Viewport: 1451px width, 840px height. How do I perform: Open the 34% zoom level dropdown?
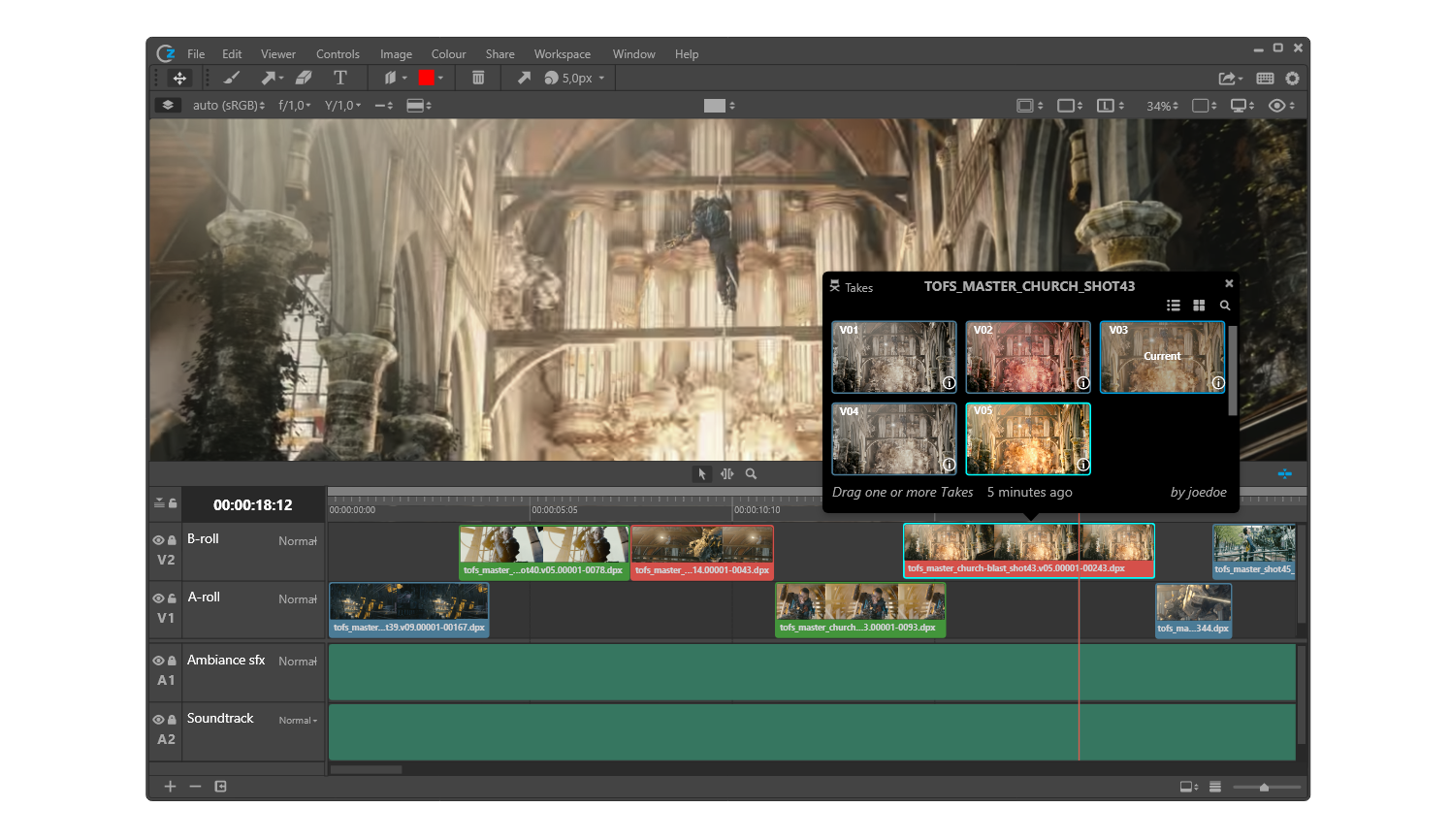tap(1162, 106)
